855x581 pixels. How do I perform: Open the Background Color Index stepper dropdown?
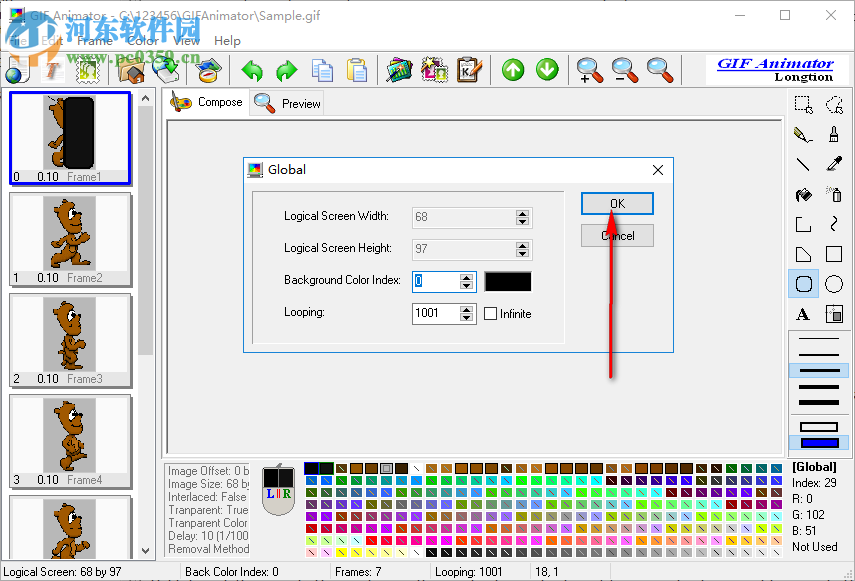click(x=466, y=281)
